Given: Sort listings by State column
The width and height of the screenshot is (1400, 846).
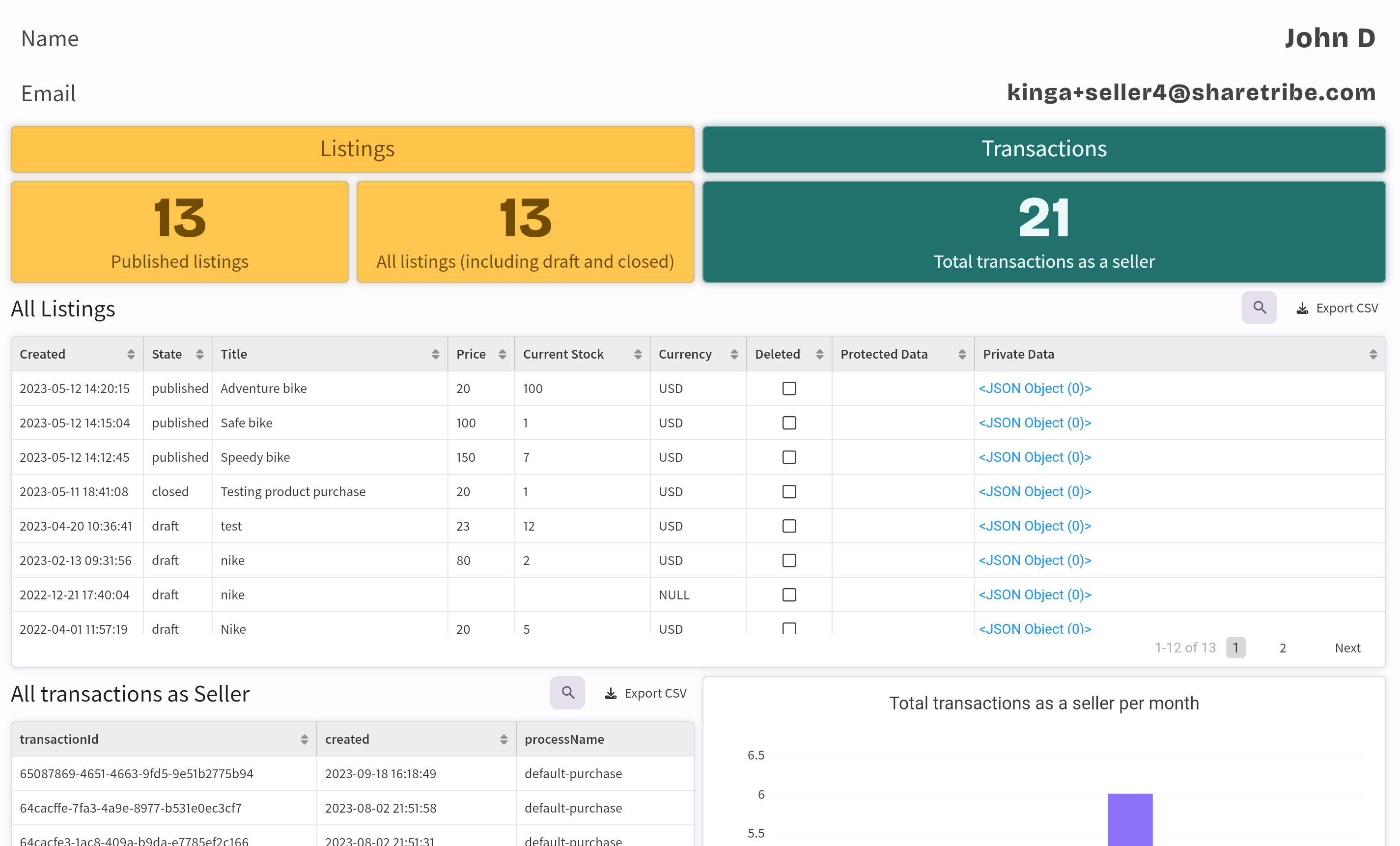Looking at the screenshot, I should click(x=199, y=354).
